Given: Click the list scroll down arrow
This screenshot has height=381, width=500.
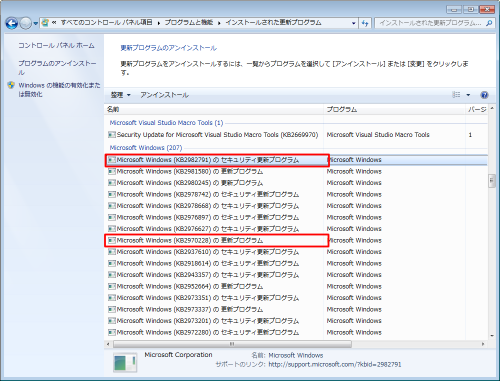Looking at the screenshot, I should pos(492,336).
